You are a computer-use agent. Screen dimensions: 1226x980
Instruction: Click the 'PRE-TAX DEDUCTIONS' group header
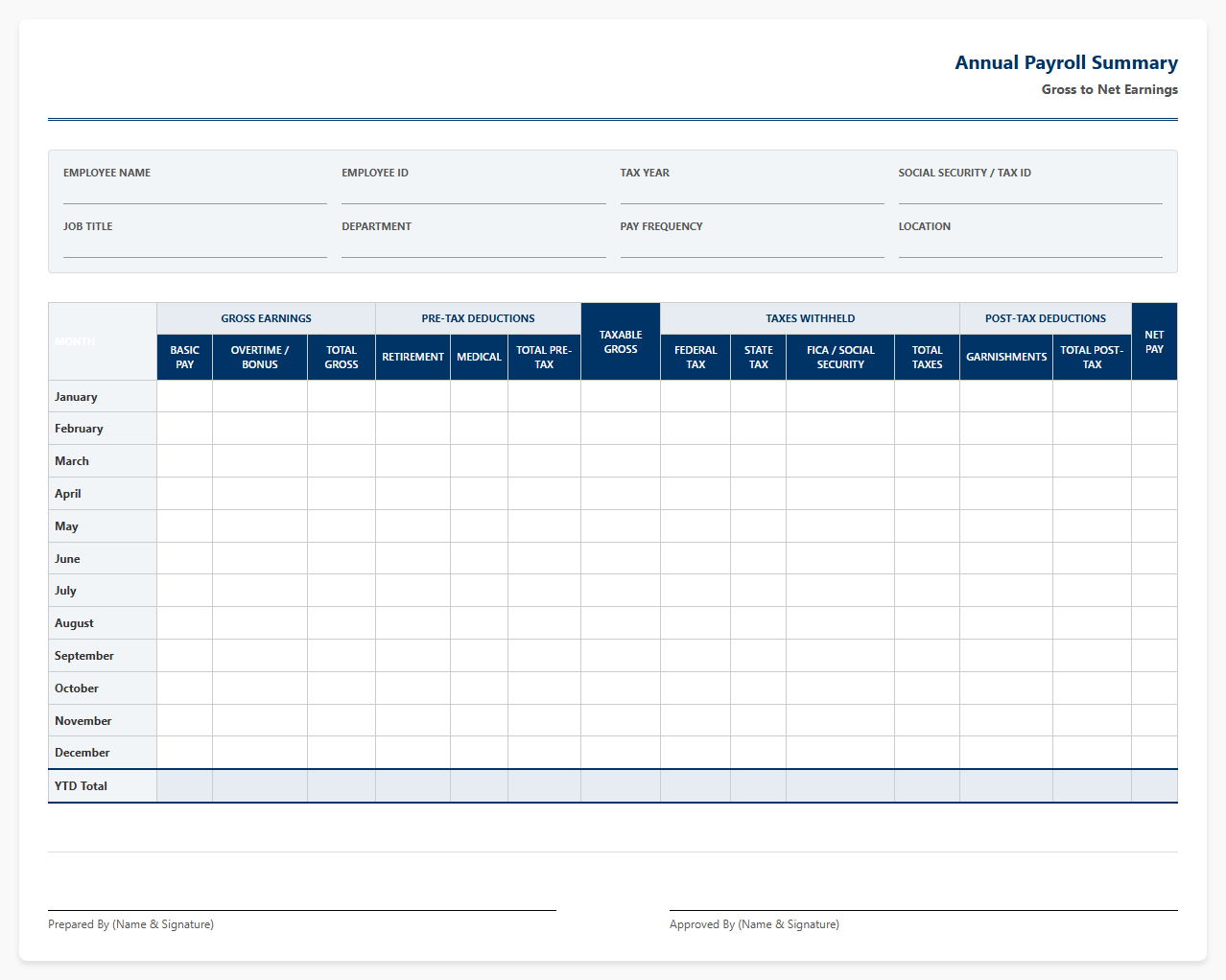coord(478,318)
